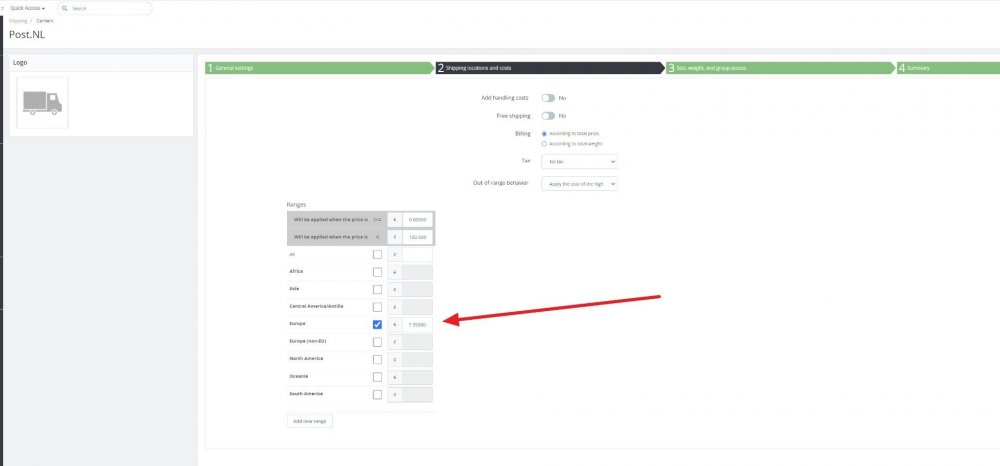Check the Africa zone checkbox
1000x466 pixels.
(378, 272)
